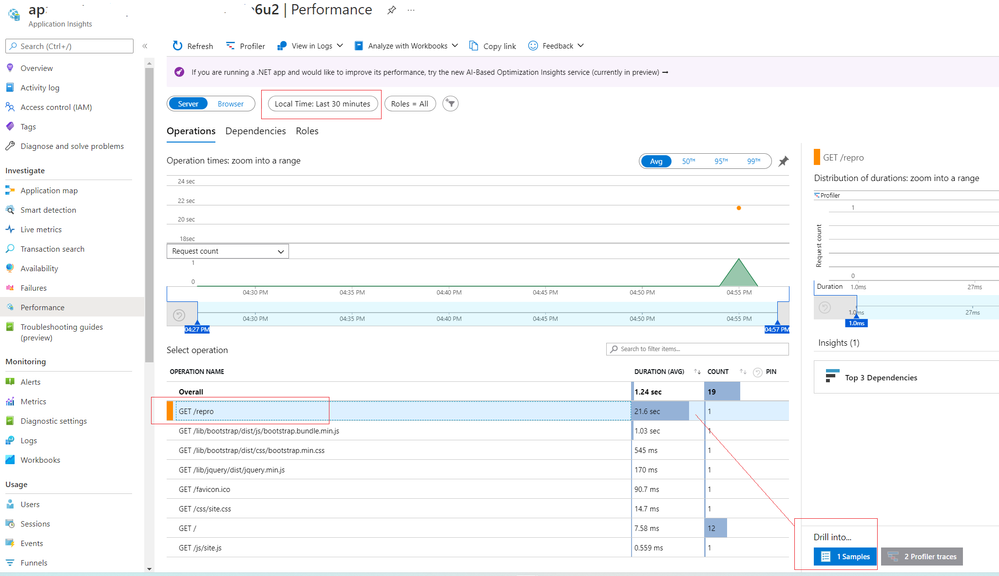
Task: Select 50th percentile toggle
Action: pyautogui.click(x=689, y=161)
